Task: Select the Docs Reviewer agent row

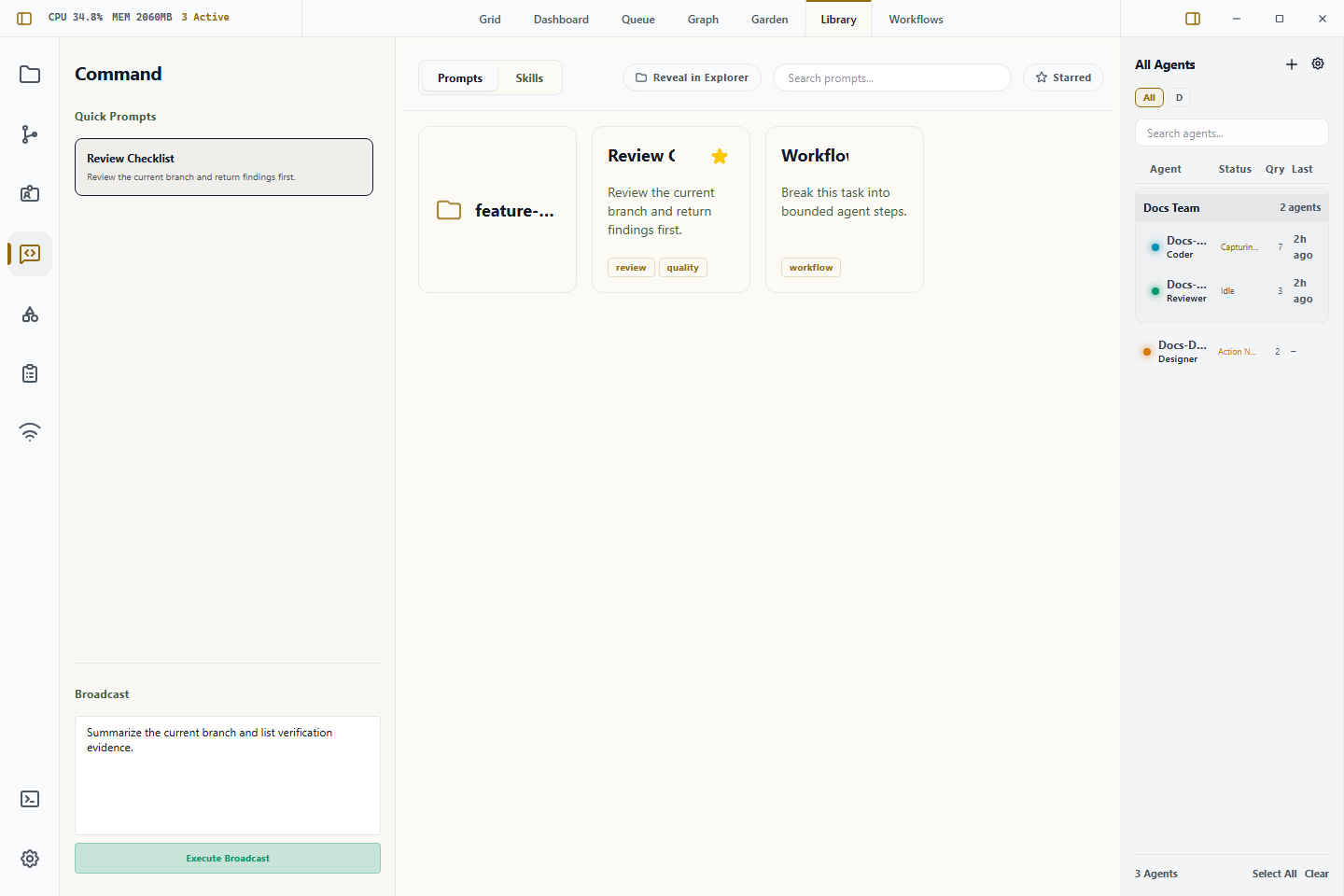Action: pyautogui.click(x=1231, y=291)
